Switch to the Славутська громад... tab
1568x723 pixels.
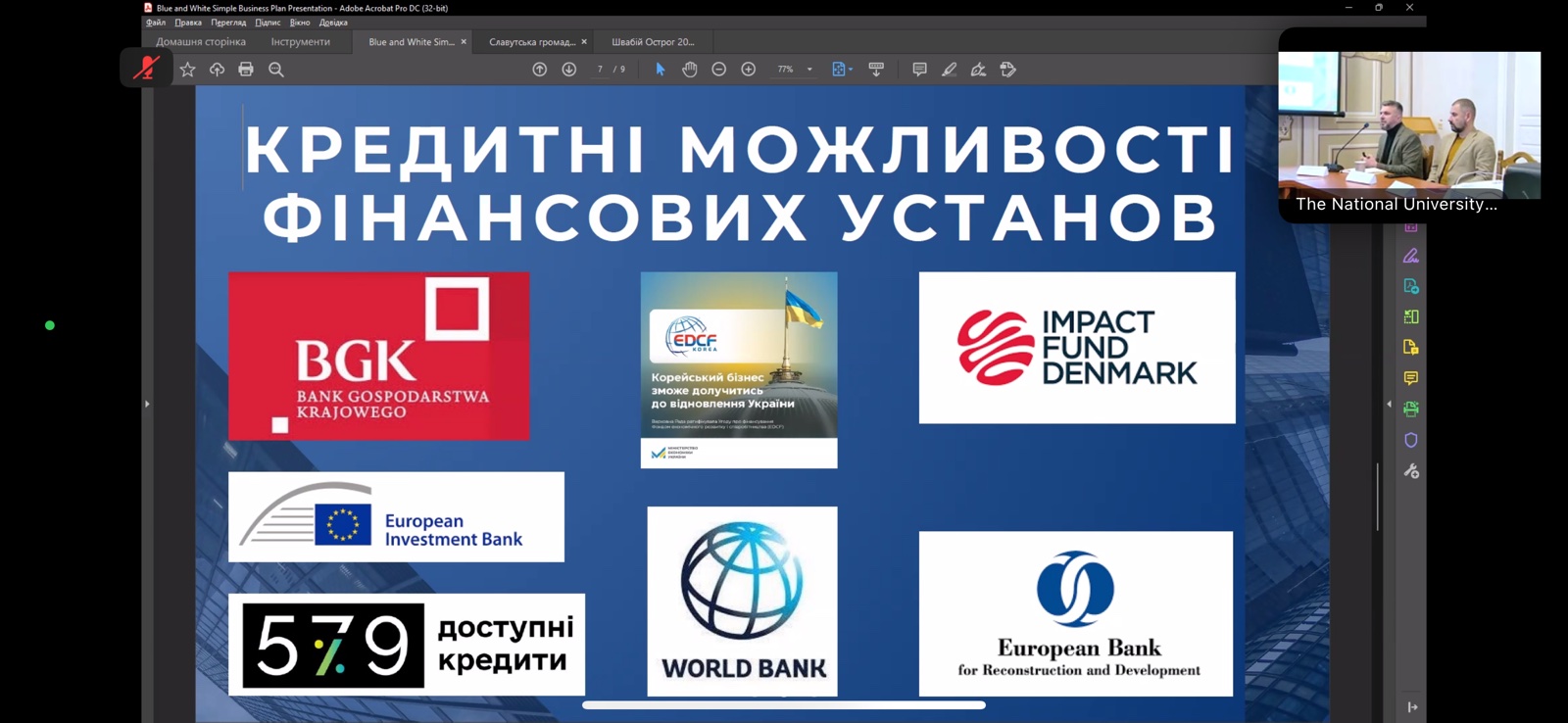pyautogui.click(x=532, y=42)
